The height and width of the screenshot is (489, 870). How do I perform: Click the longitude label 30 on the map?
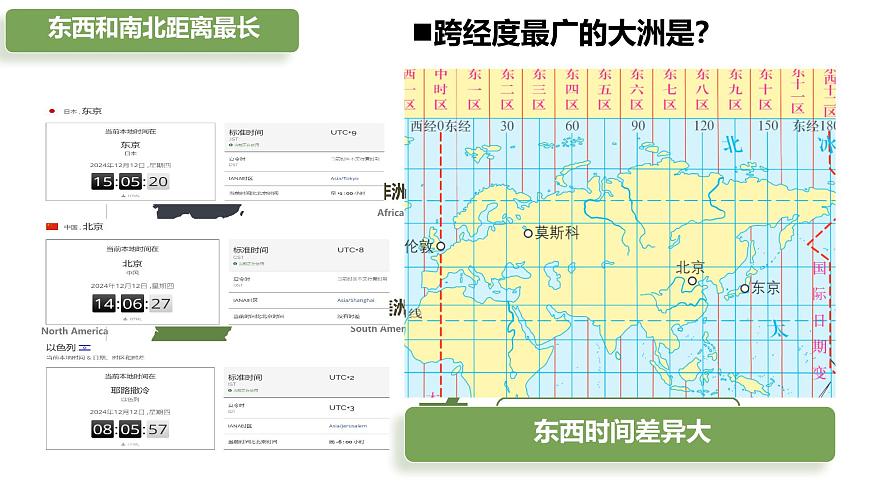click(x=507, y=127)
